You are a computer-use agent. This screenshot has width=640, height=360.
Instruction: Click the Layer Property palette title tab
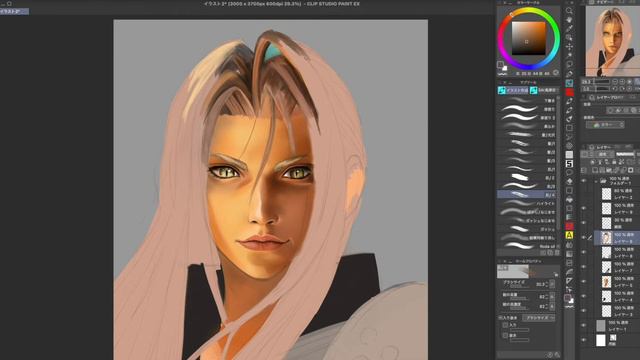coord(607,98)
